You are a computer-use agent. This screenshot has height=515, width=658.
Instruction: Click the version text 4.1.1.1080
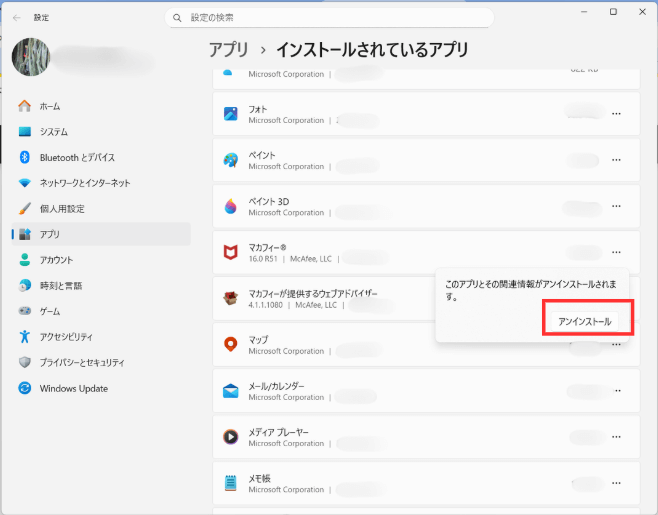[x=265, y=305]
